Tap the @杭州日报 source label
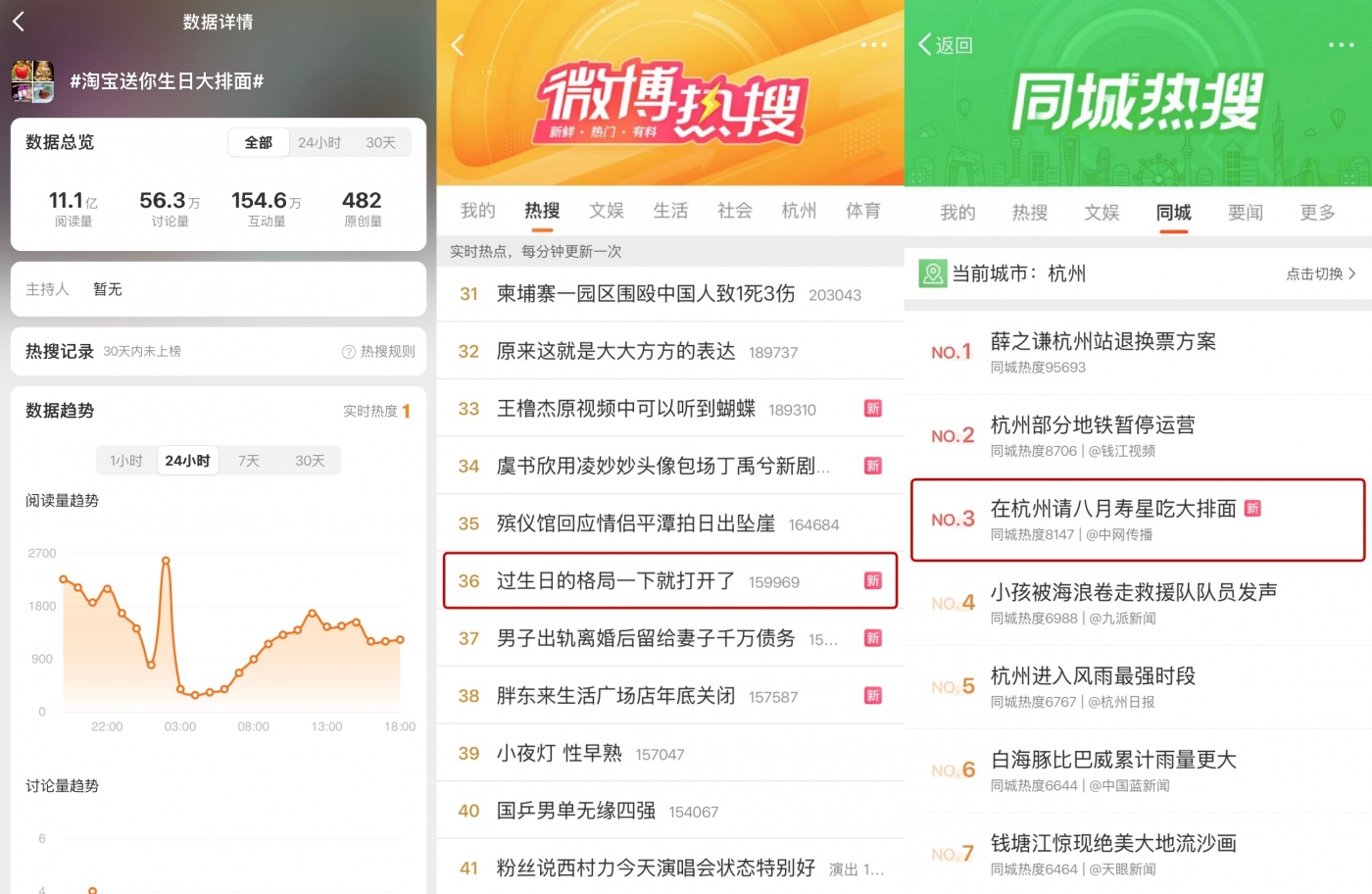Image resolution: width=1372 pixels, height=894 pixels. tap(1121, 702)
